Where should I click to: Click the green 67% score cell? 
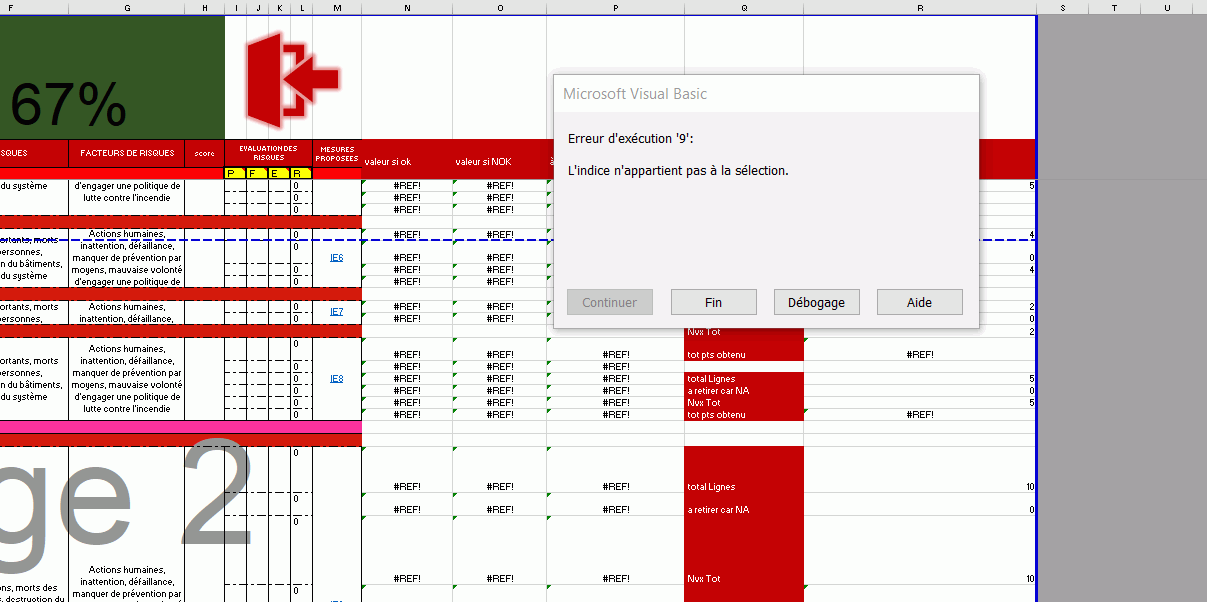point(110,77)
